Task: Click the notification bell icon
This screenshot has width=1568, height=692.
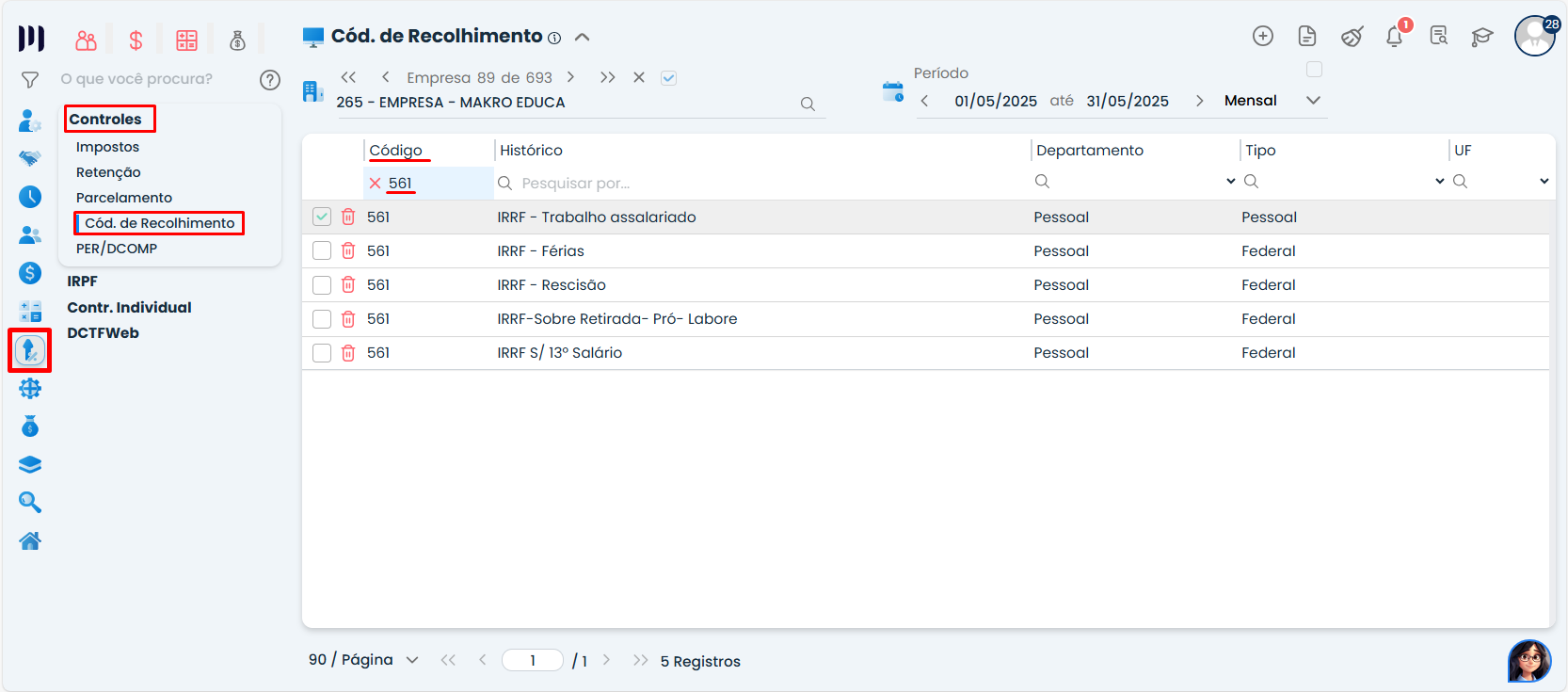Action: 1394,37
